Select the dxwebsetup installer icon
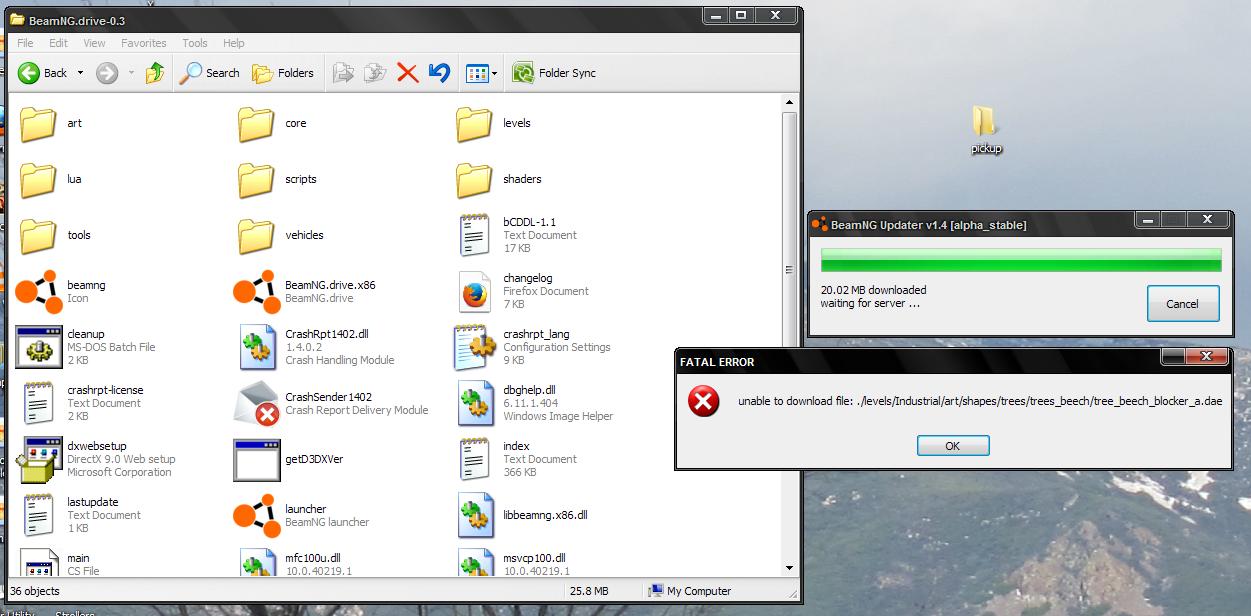Screen dimensions: 1251x616 click(38, 459)
